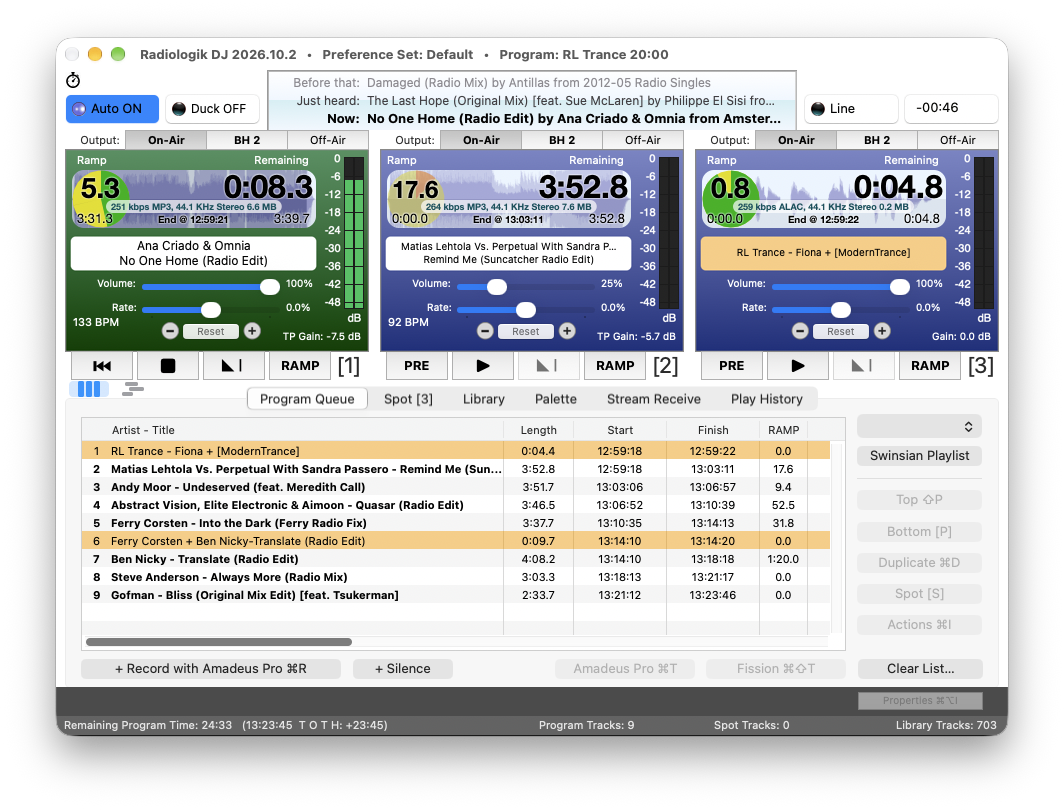Select queue row Steve Anderson - Always More

pyautogui.click(x=455, y=577)
